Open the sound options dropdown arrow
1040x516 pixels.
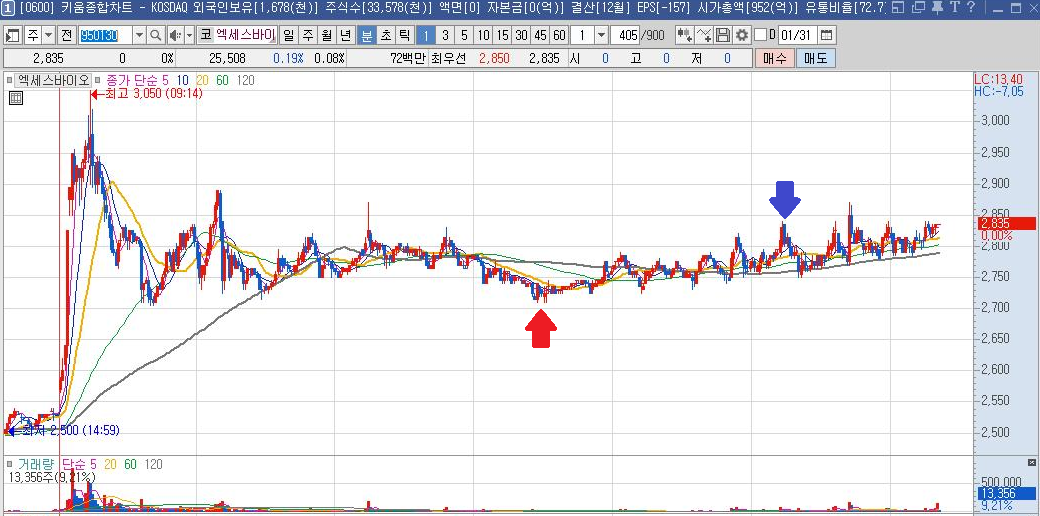[x=190, y=35]
